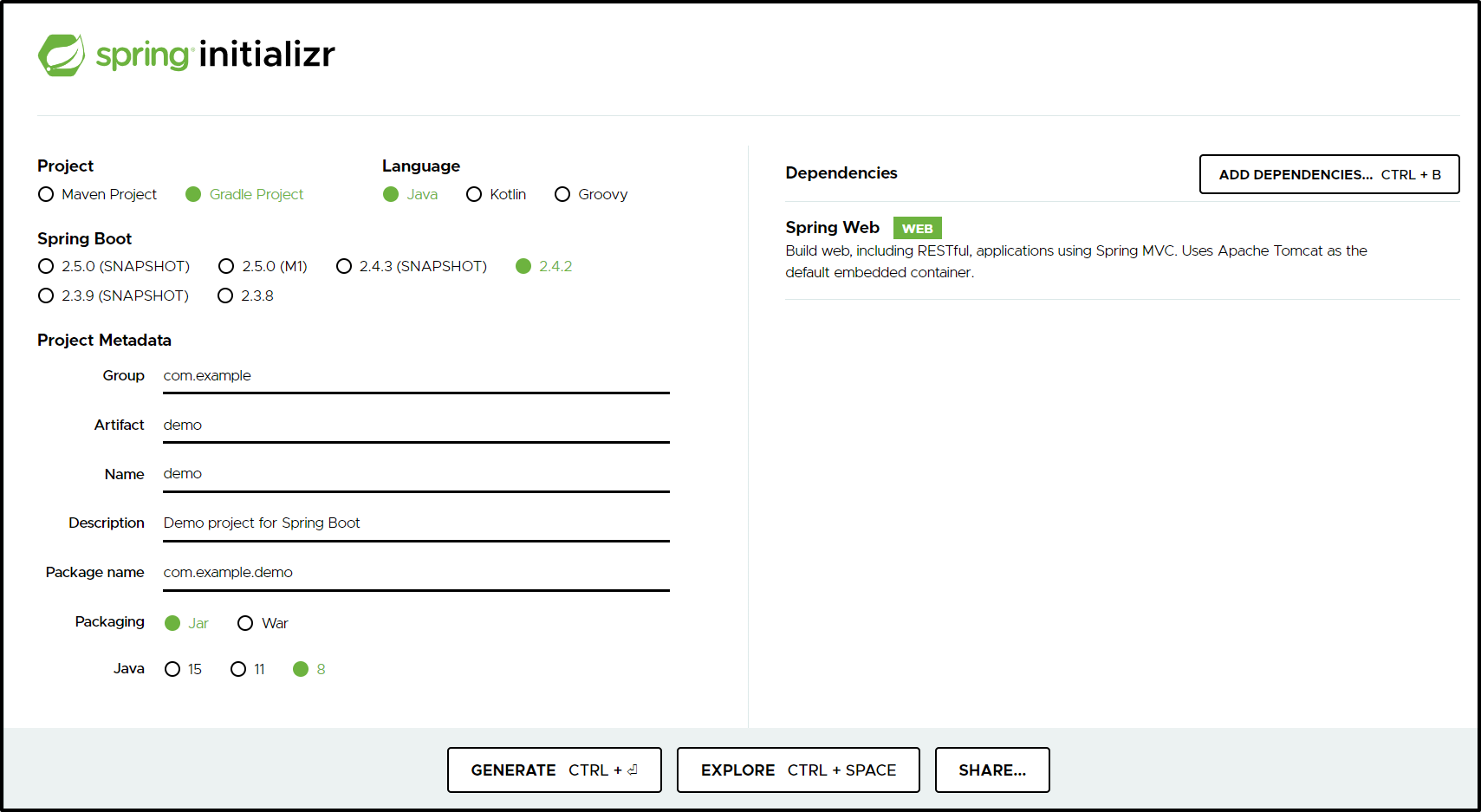Click the Spring leaf logo icon
This screenshot has width=1481, height=812.
pyautogui.click(x=62, y=55)
